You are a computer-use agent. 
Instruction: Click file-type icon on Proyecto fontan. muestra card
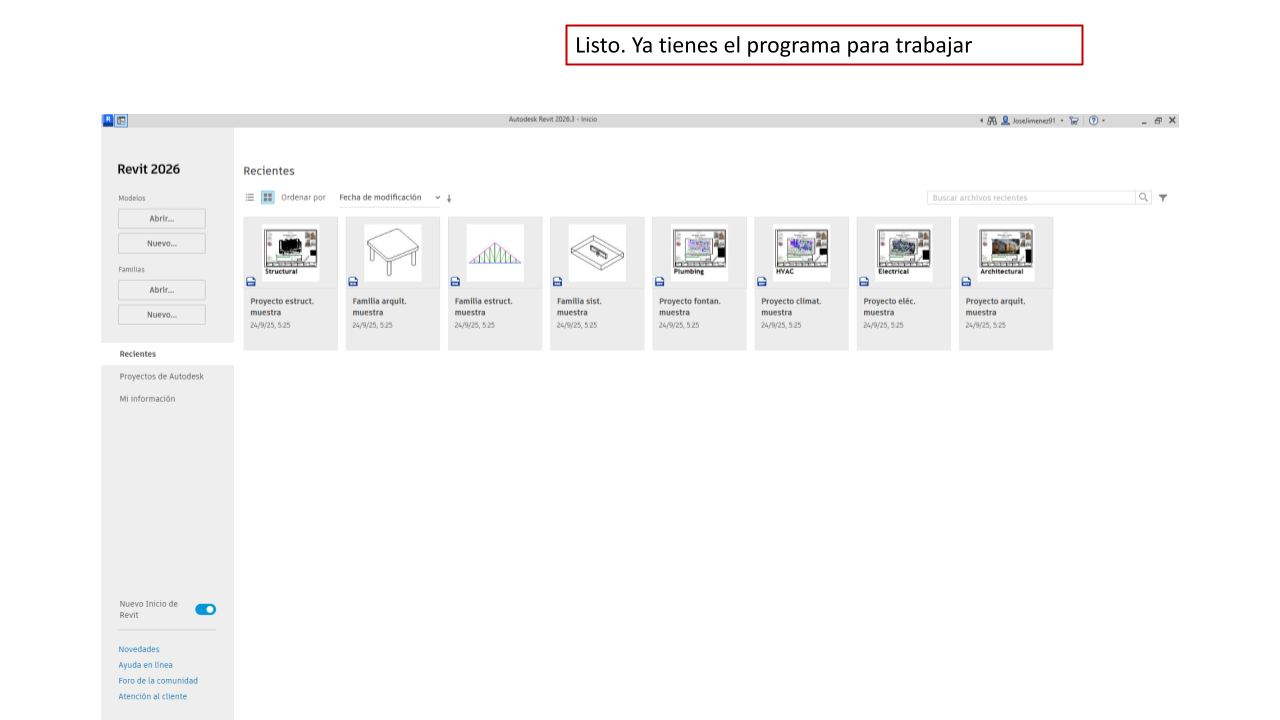point(659,282)
